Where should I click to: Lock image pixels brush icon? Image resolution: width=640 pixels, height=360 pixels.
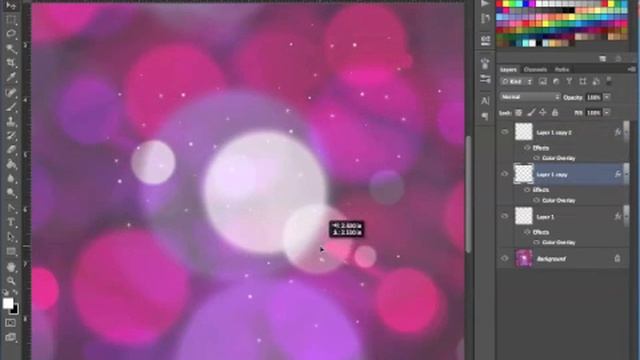click(531, 113)
